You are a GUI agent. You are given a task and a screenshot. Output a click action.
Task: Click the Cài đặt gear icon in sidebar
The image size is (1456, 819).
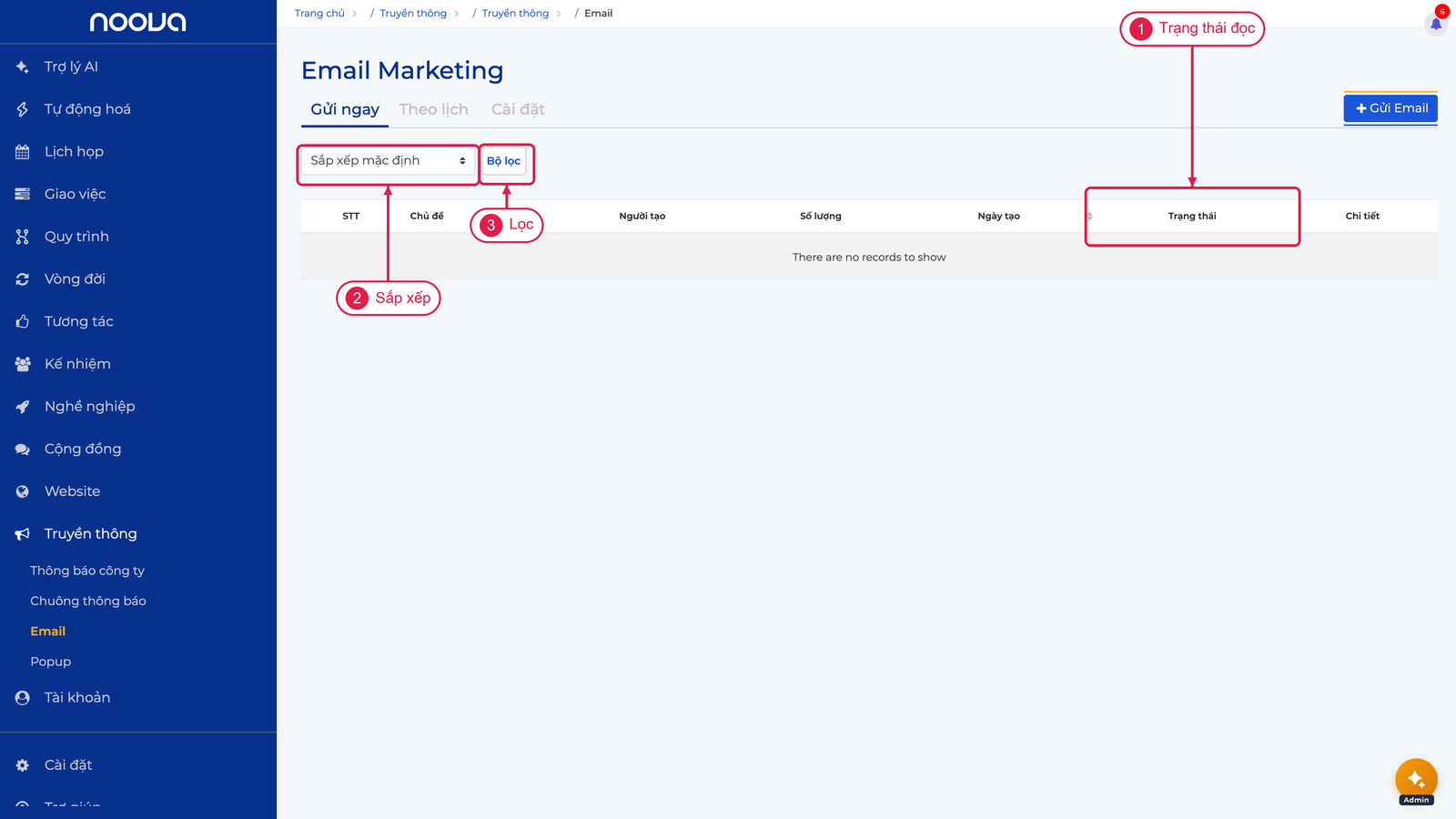click(23, 765)
